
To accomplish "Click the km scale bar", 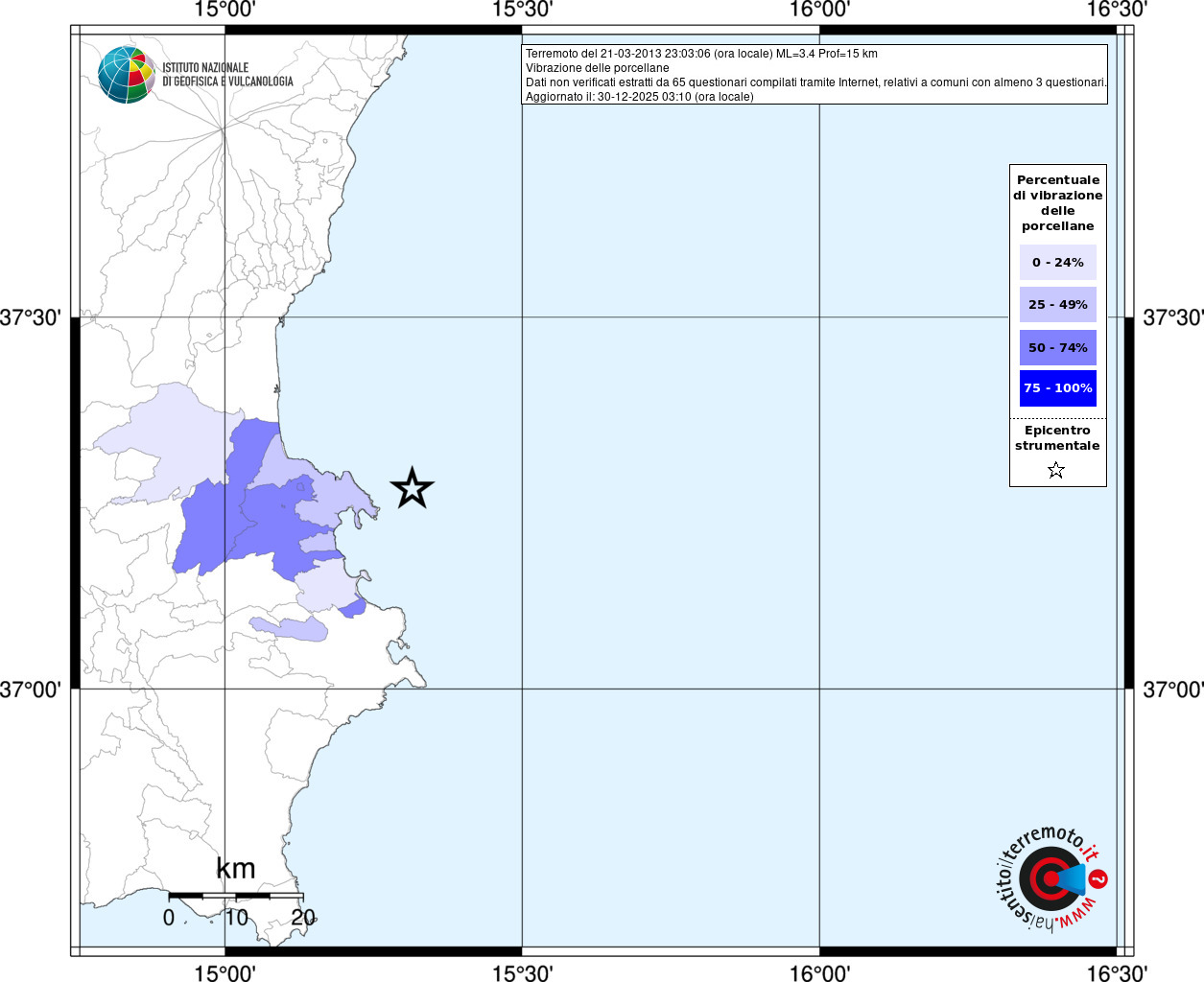I will [235, 896].
